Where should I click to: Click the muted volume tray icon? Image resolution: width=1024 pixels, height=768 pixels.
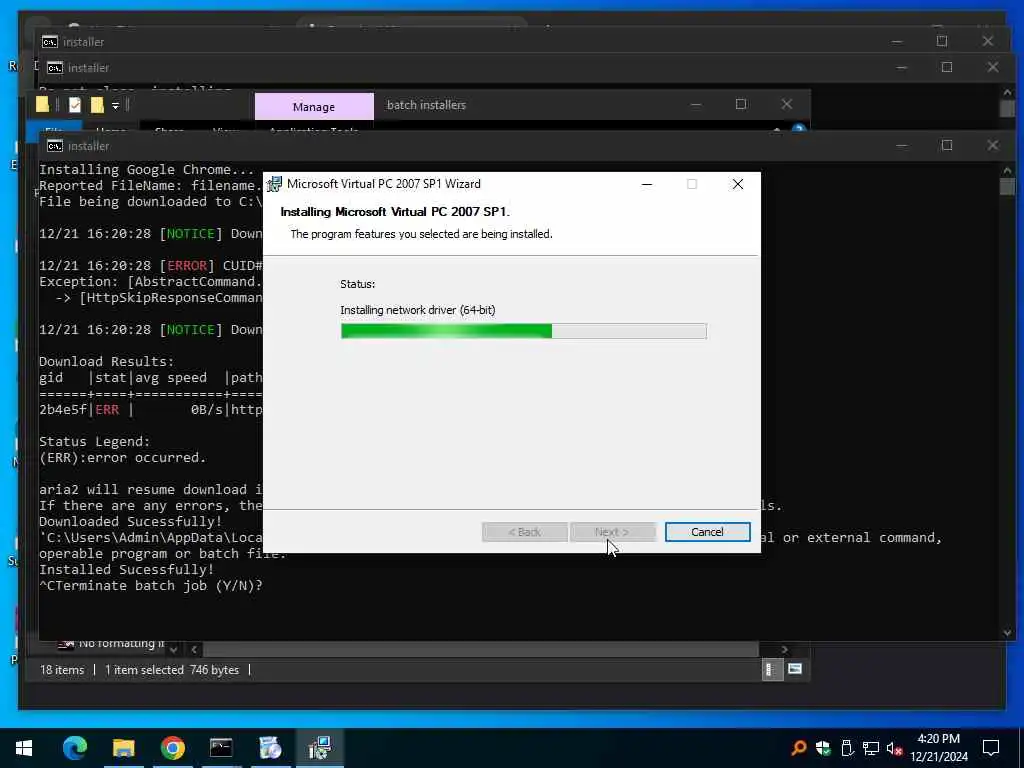pos(894,748)
